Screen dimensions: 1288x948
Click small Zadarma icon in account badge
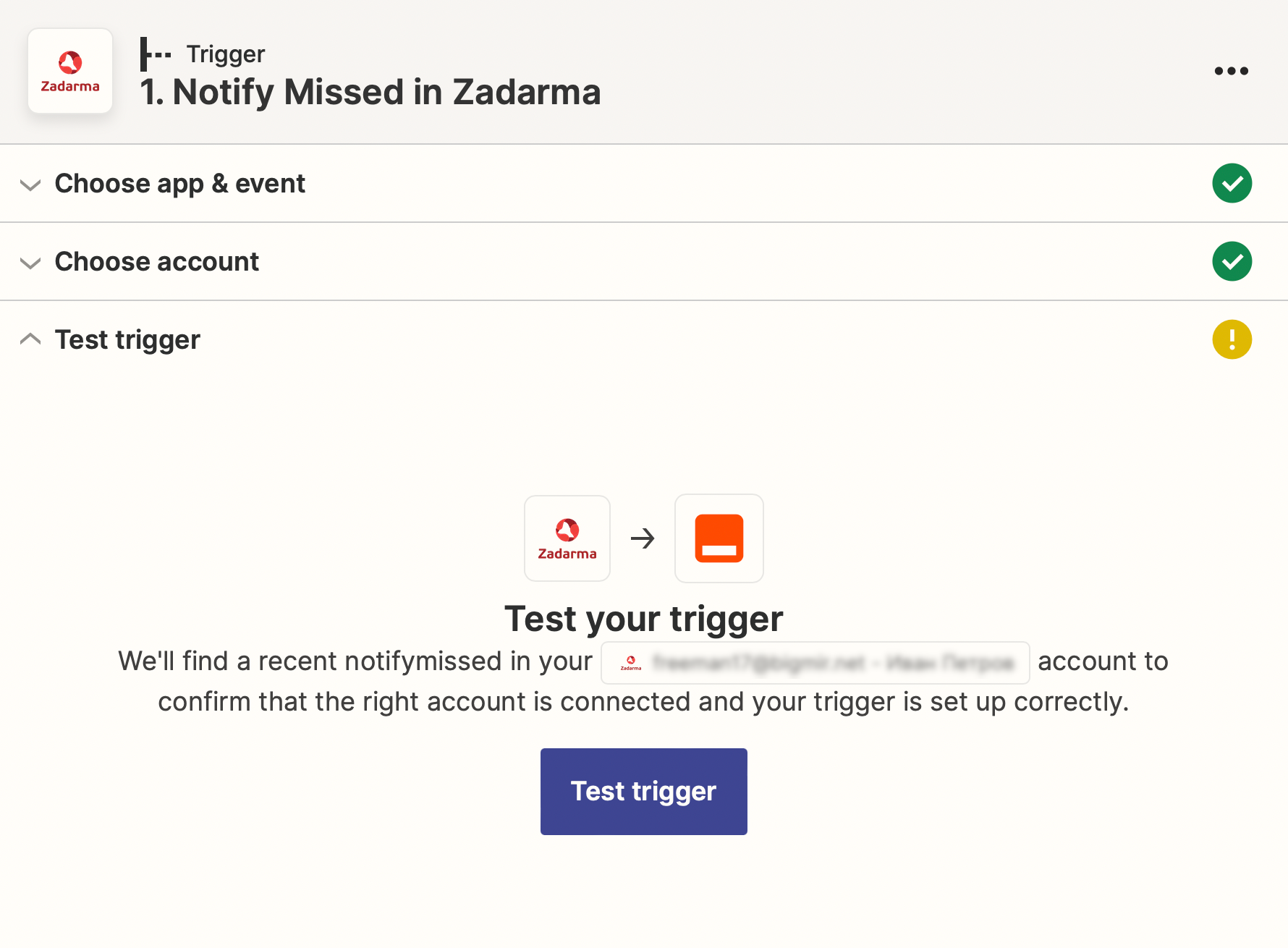click(631, 662)
